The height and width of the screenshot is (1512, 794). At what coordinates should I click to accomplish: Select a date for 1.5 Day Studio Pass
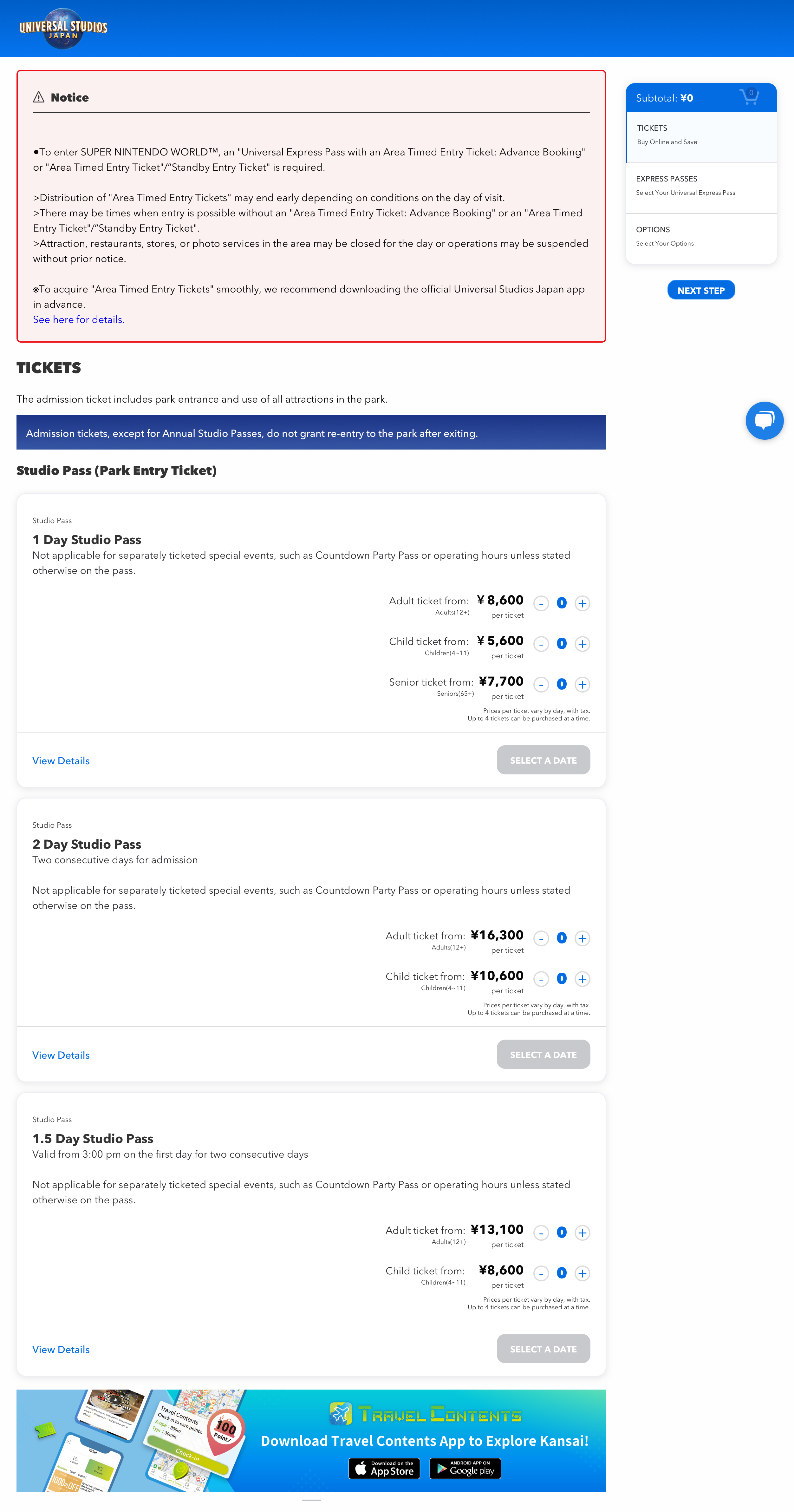click(x=543, y=1349)
